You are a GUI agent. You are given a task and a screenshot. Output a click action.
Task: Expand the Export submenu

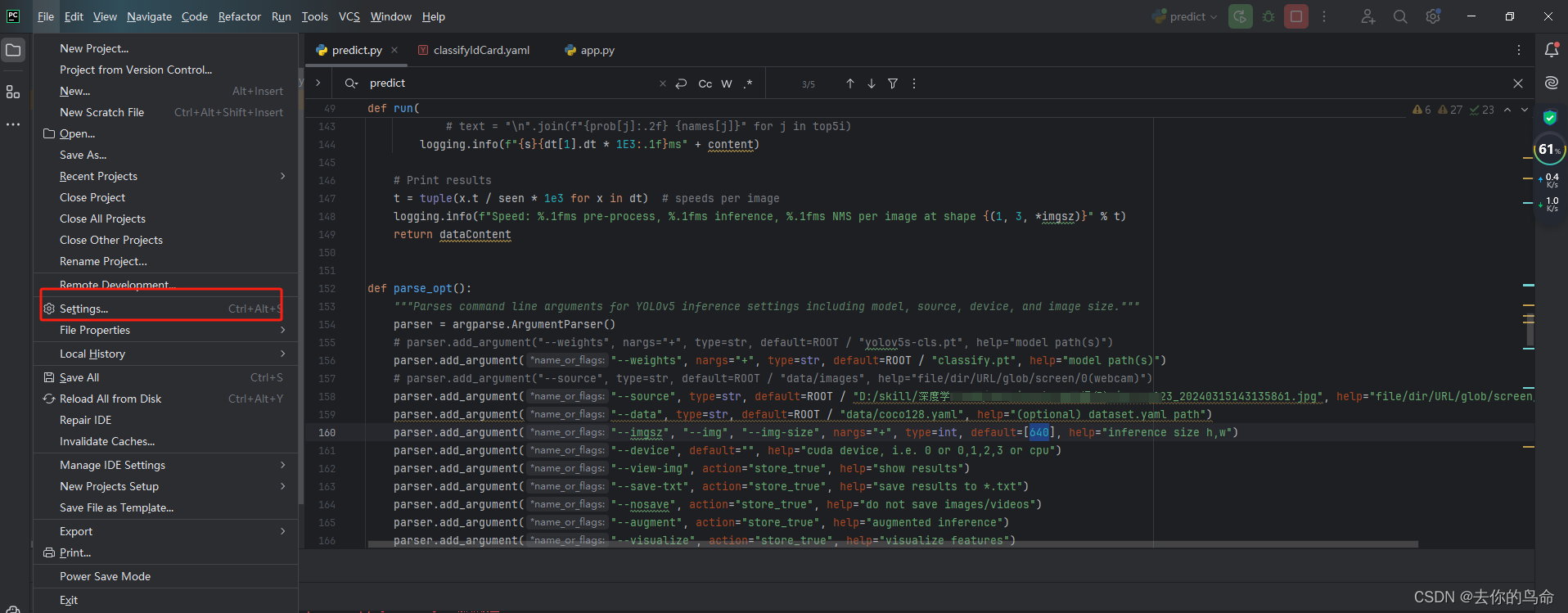(x=165, y=531)
